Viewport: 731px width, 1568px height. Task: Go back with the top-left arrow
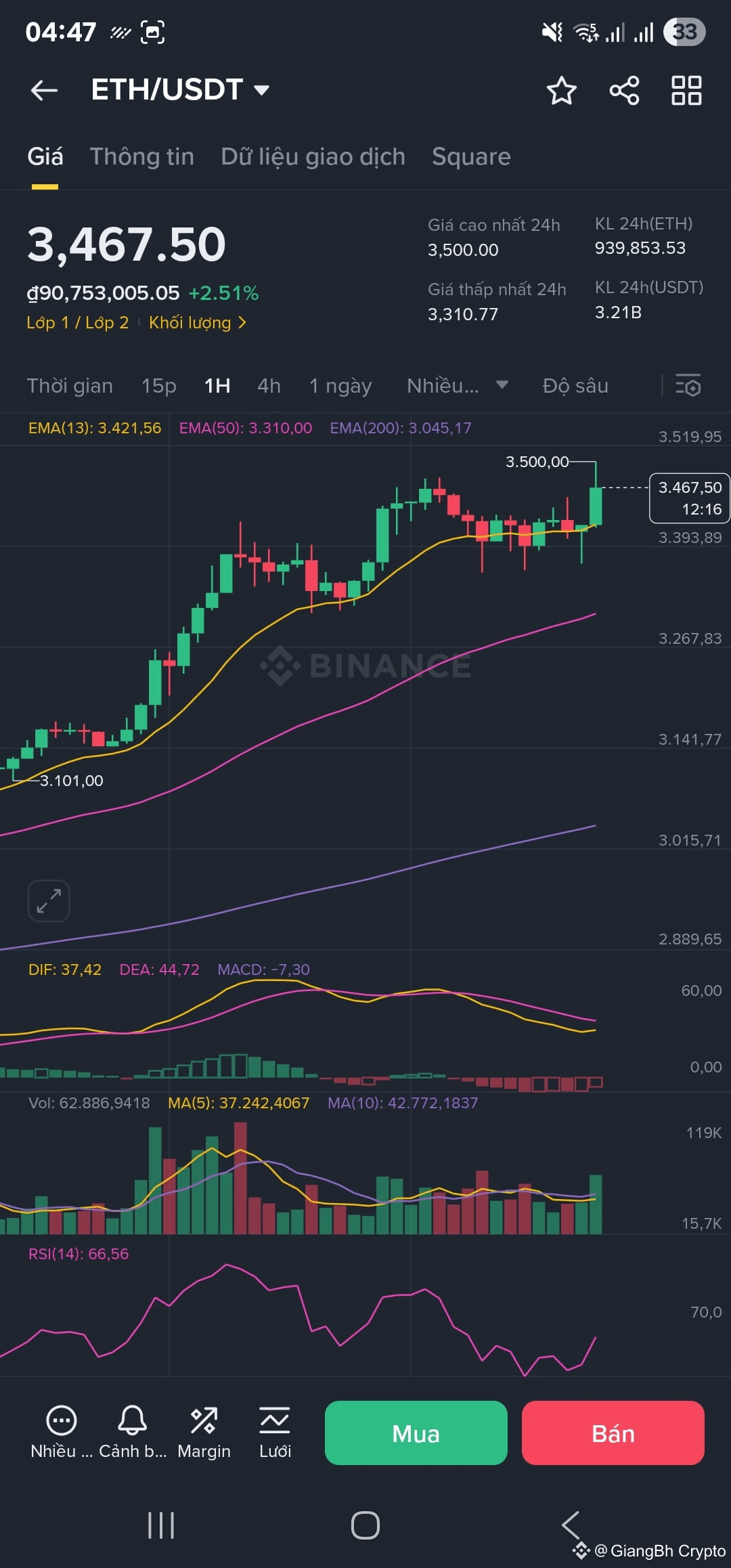coord(45,90)
